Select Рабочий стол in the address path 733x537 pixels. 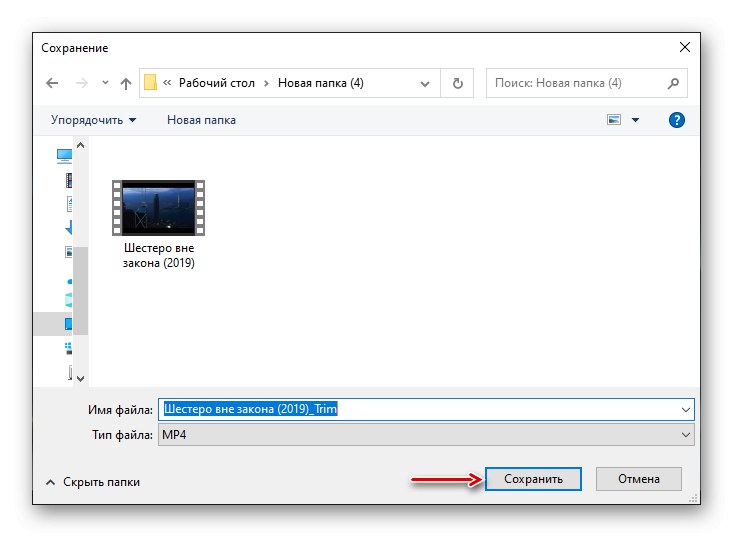[216, 83]
